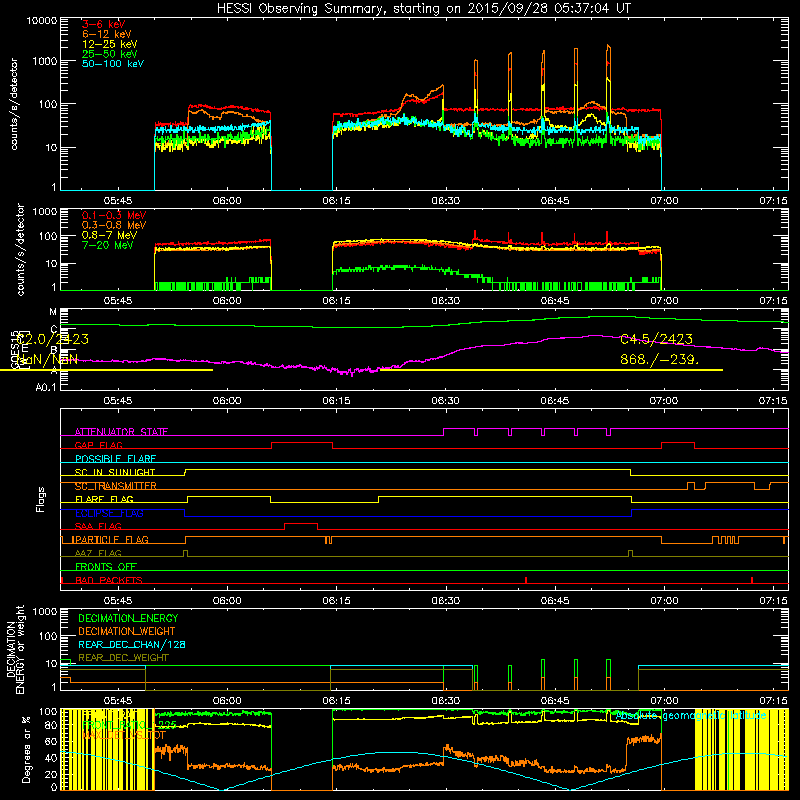The image size is (800, 800).
Task: Click the ATTENUATOR_STATE flag label
Action: coord(121,432)
